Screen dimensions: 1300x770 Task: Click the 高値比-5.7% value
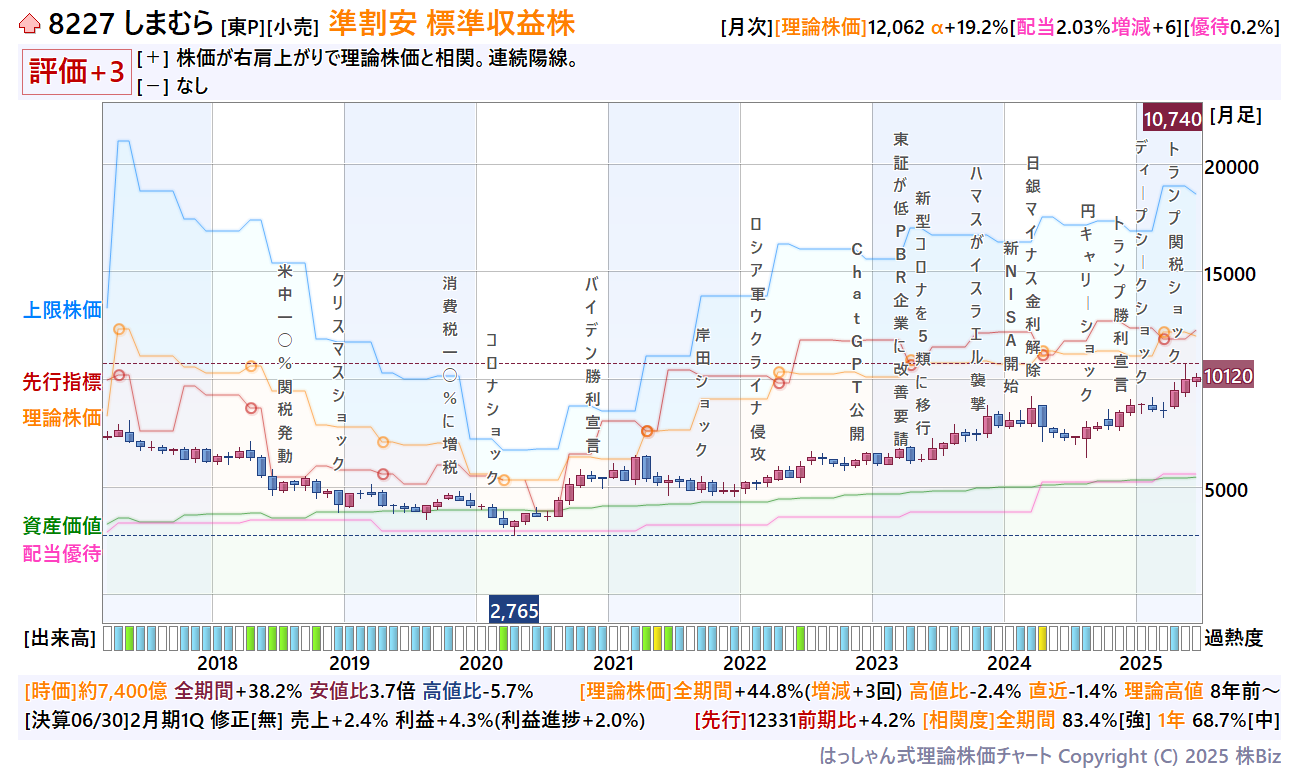(x=478, y=691)
